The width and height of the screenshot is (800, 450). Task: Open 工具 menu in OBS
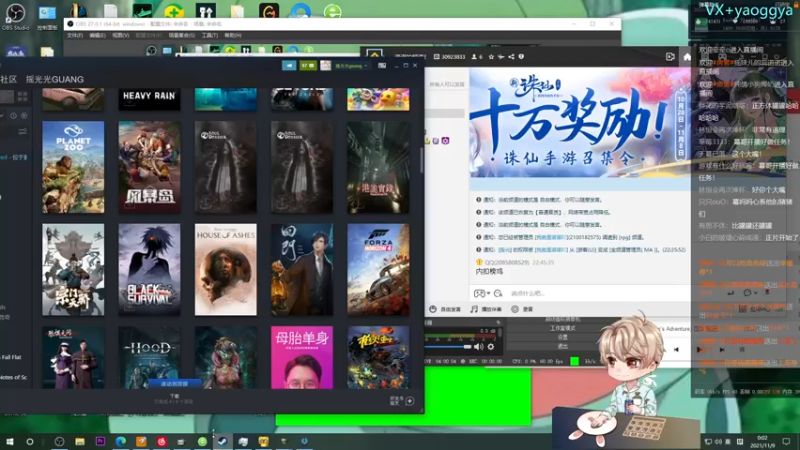pyautogui.click(x=210, y=35)
